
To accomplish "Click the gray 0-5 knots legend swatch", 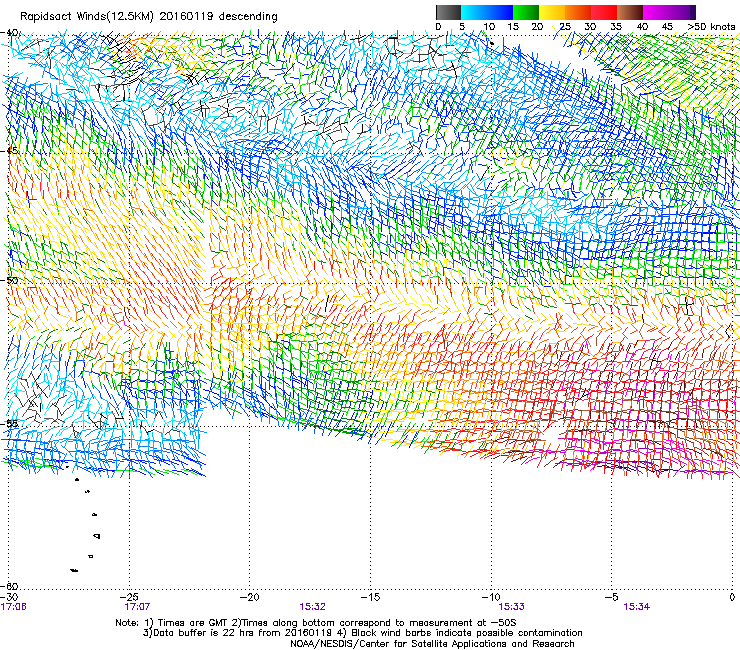I will [448, 12].
